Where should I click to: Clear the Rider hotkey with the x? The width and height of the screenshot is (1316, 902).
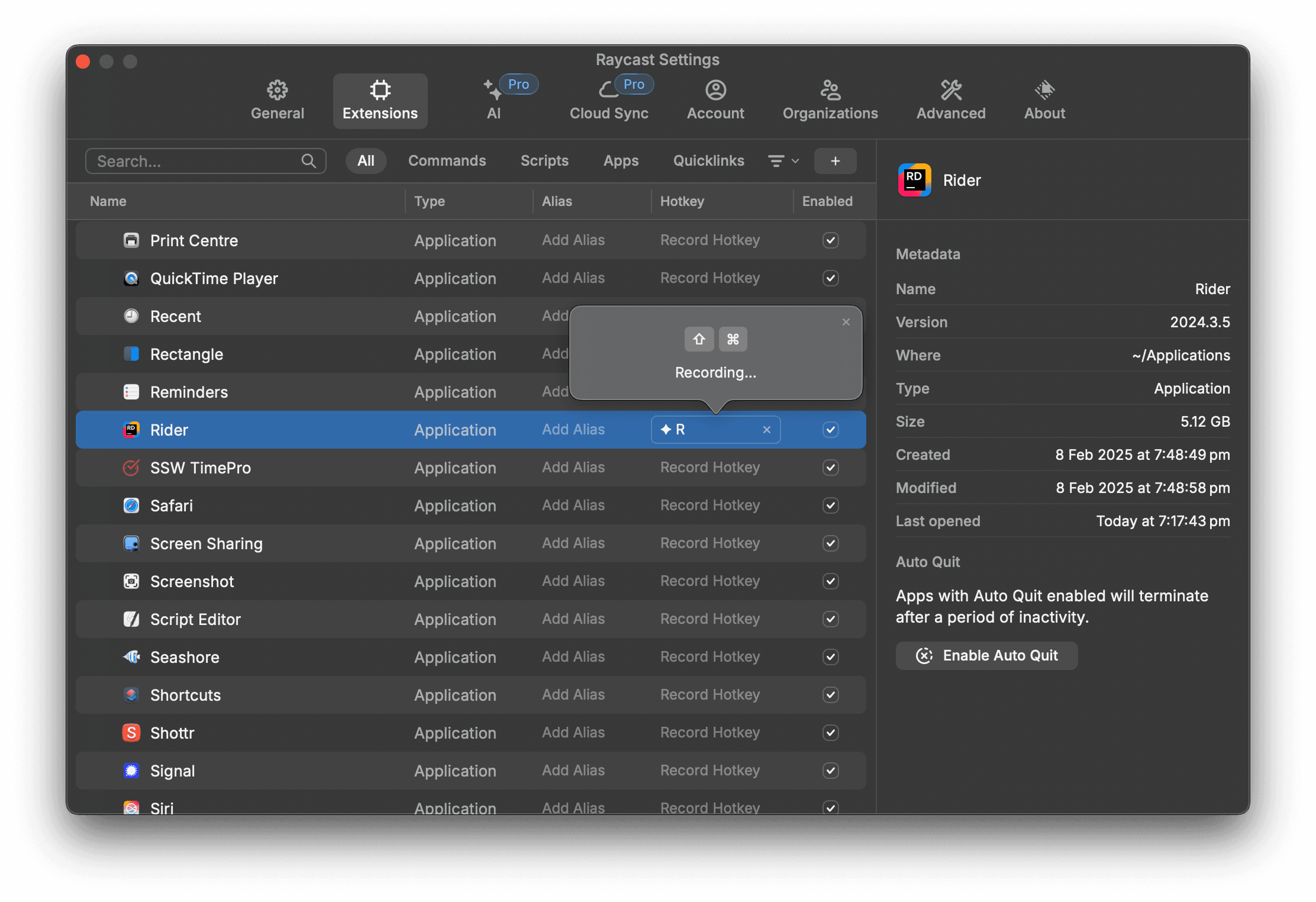(766, 430)
